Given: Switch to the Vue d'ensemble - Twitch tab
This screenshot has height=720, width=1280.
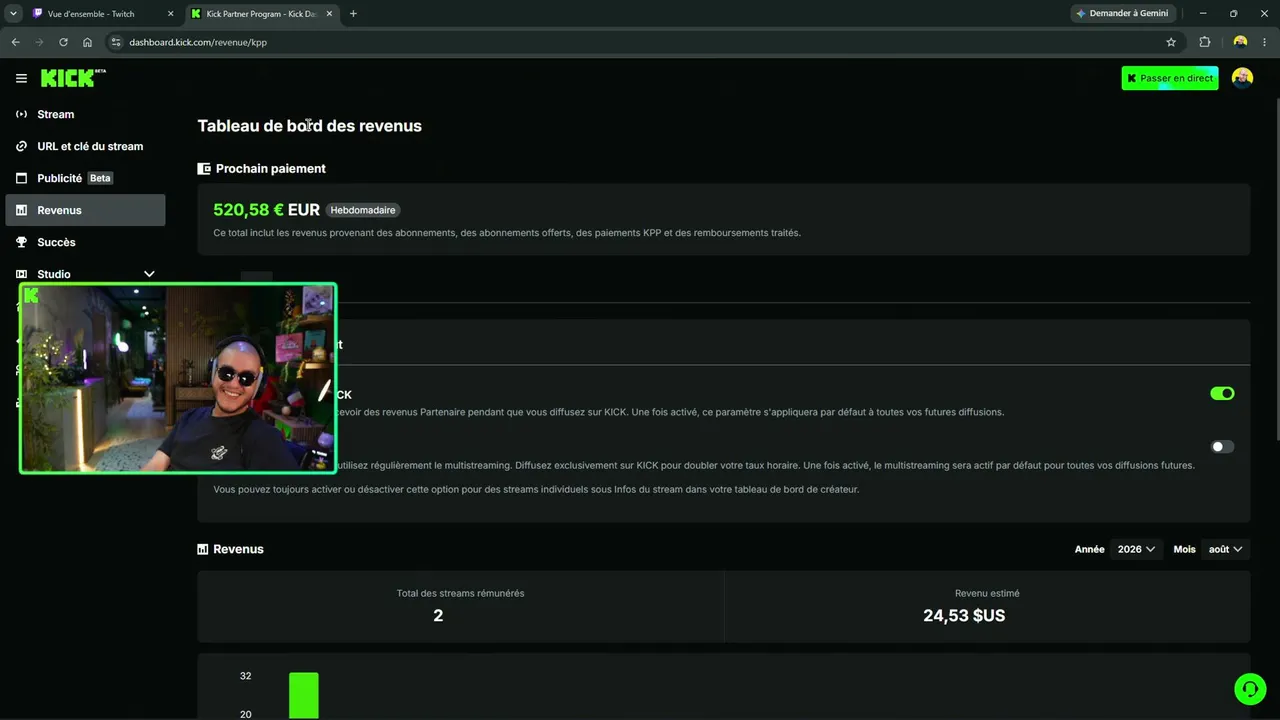Looking at the screenshot, I should (102, 14).
